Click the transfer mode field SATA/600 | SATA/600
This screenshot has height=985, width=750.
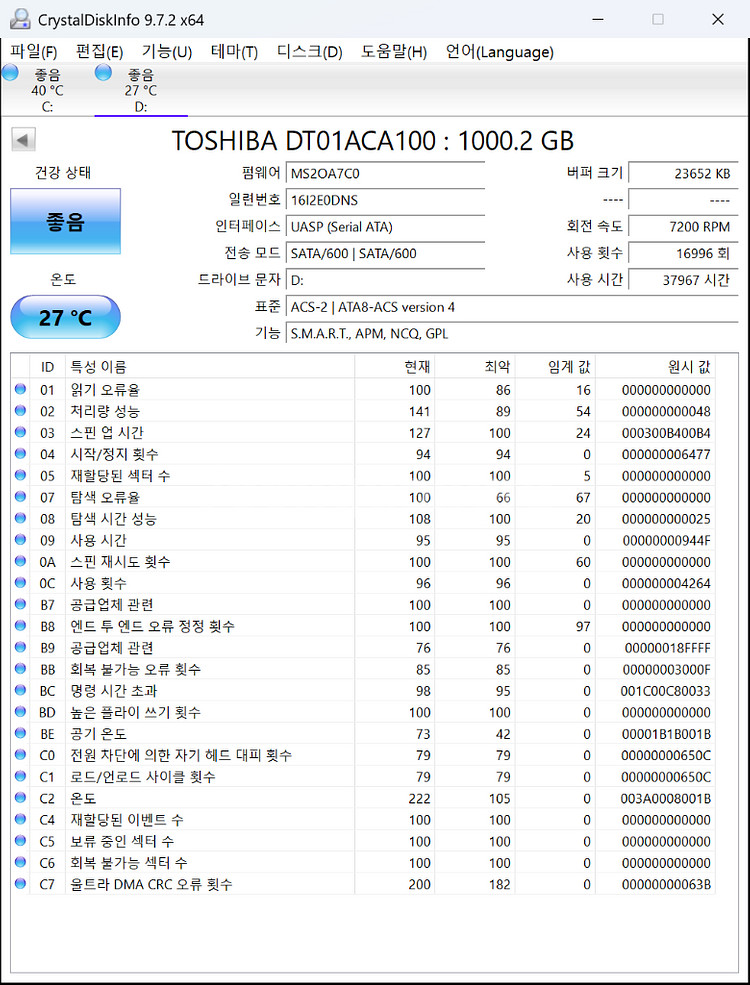click(384, 254)
